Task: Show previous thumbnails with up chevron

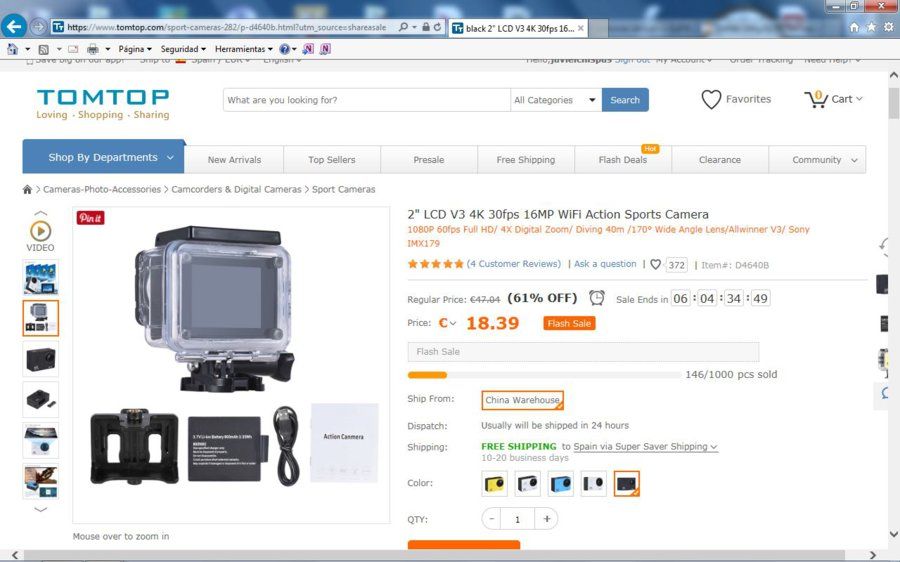Action: (40, 214)
